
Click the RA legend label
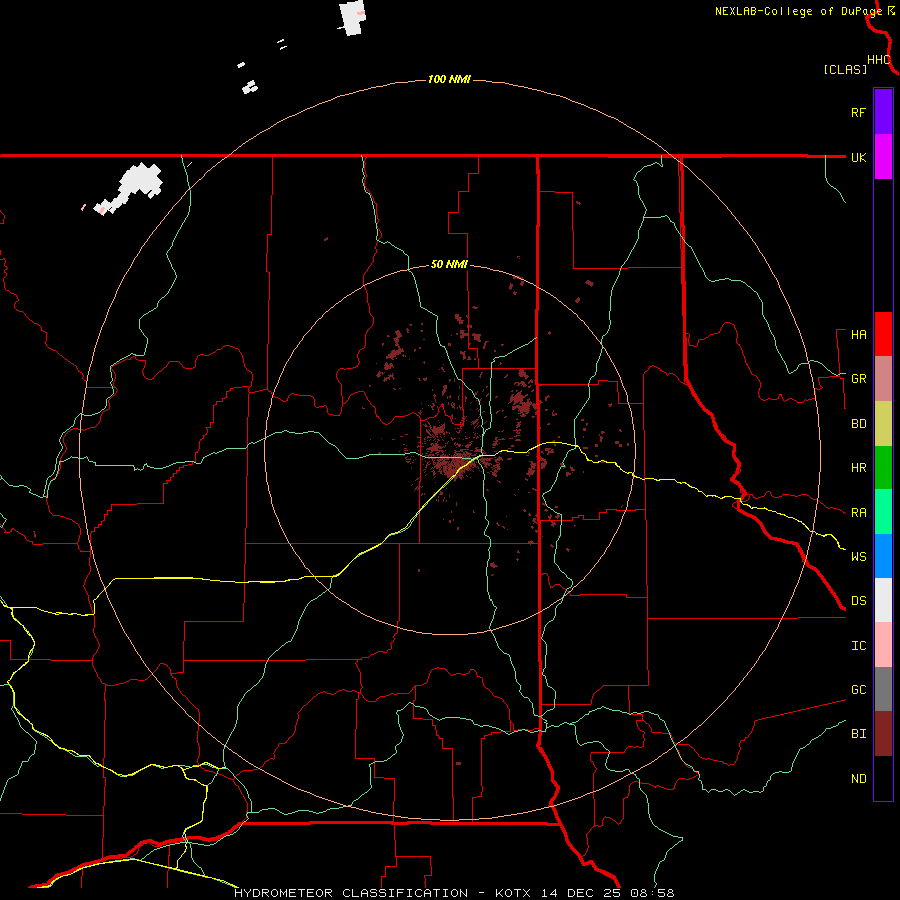[858, 513]
